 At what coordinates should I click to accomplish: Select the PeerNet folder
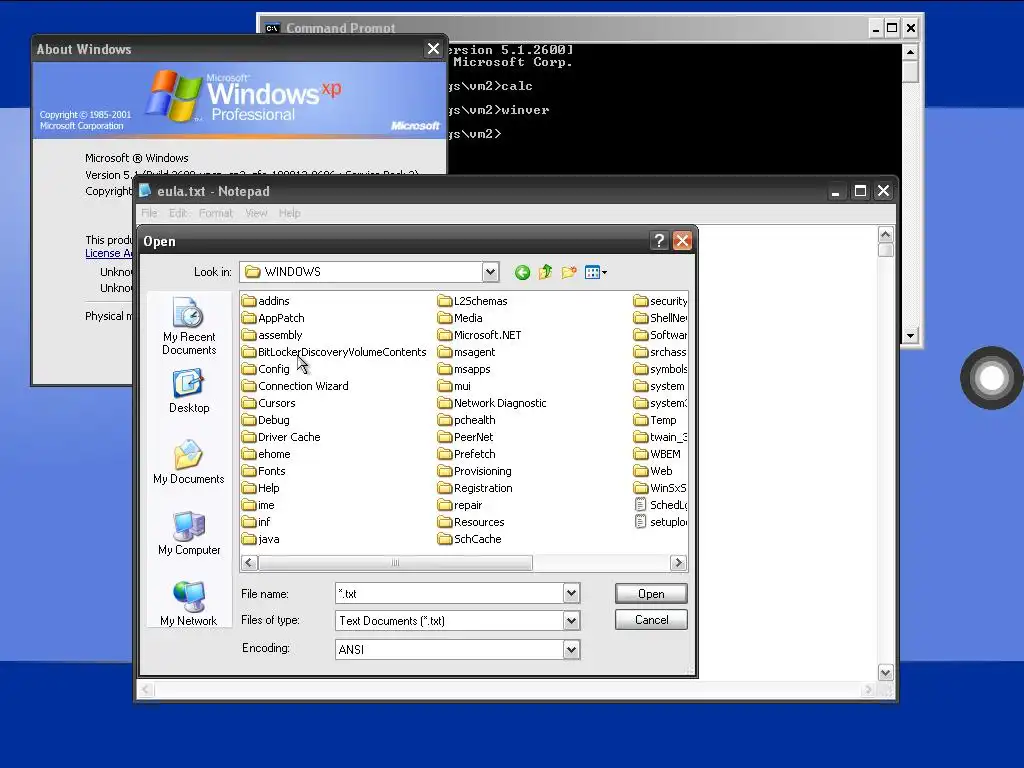click(466, 437)
